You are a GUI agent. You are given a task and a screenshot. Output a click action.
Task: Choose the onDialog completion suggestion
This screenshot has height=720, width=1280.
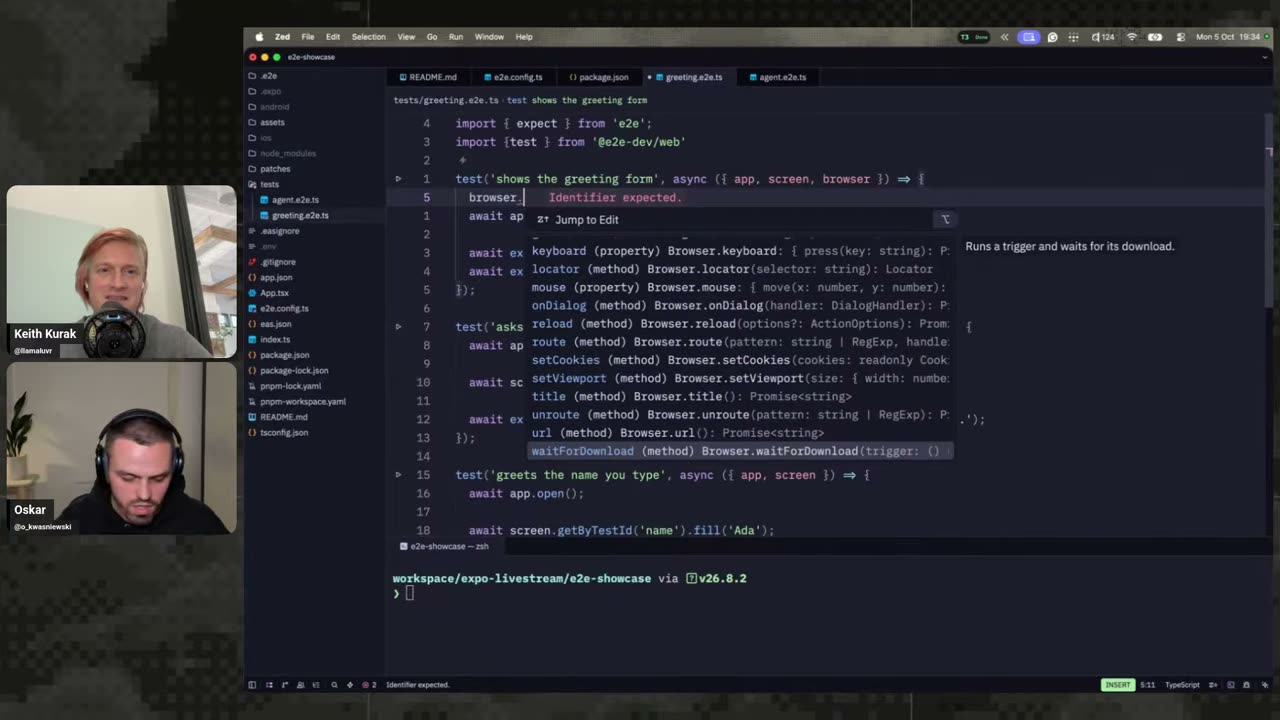click(740, 306)
